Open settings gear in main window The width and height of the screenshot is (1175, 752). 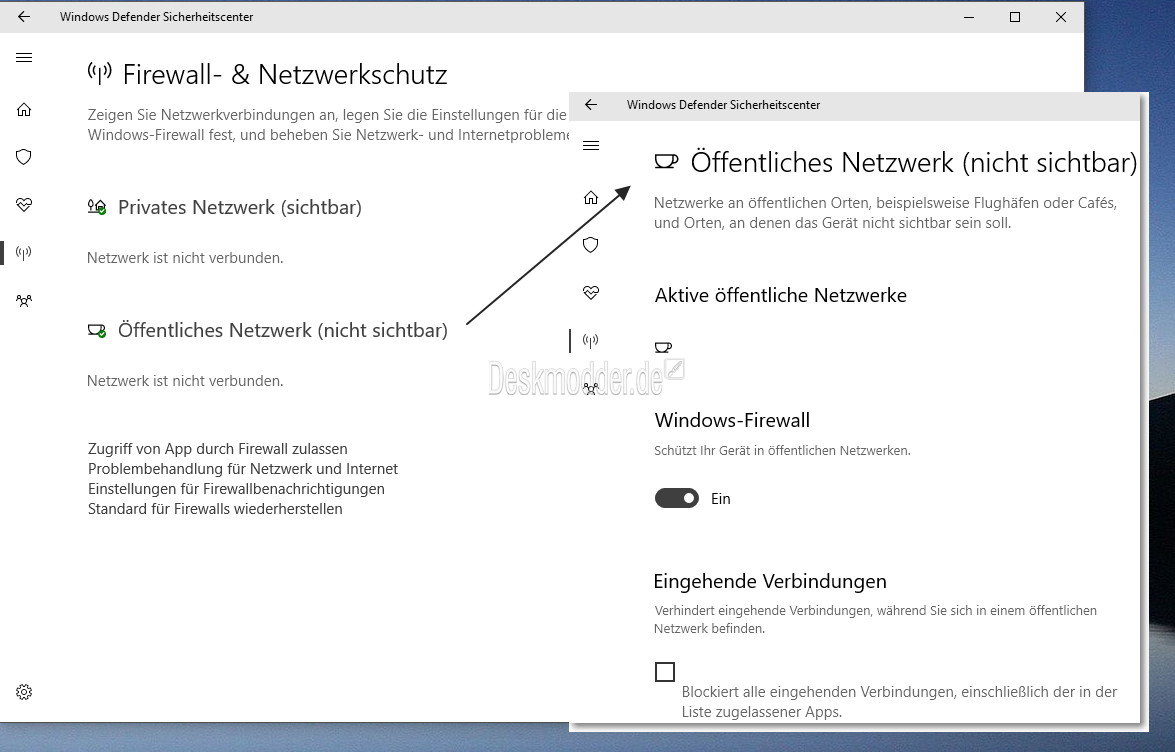(24, 691)
